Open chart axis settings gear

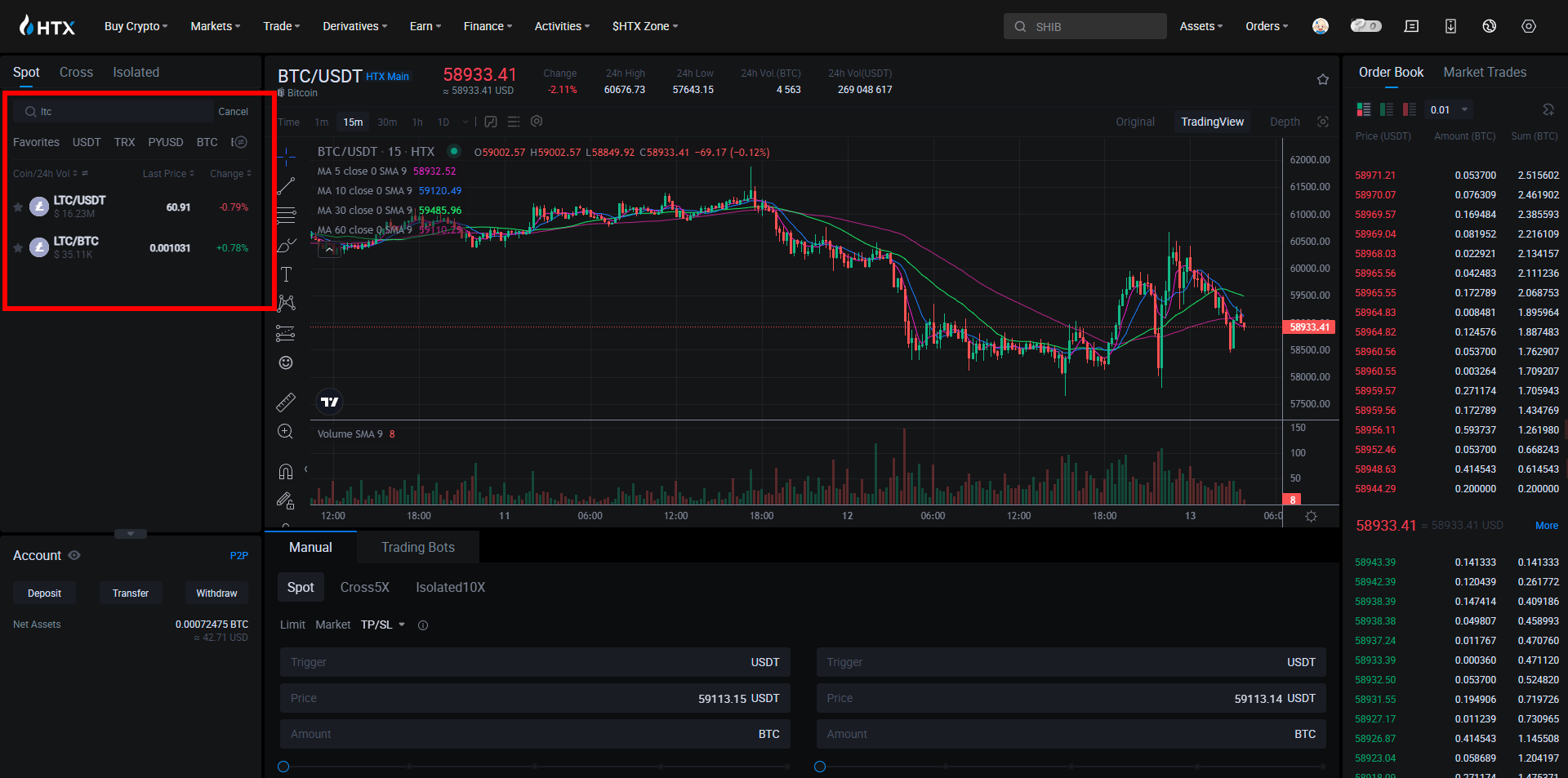pyautogui.click(x=1311, y=516)
